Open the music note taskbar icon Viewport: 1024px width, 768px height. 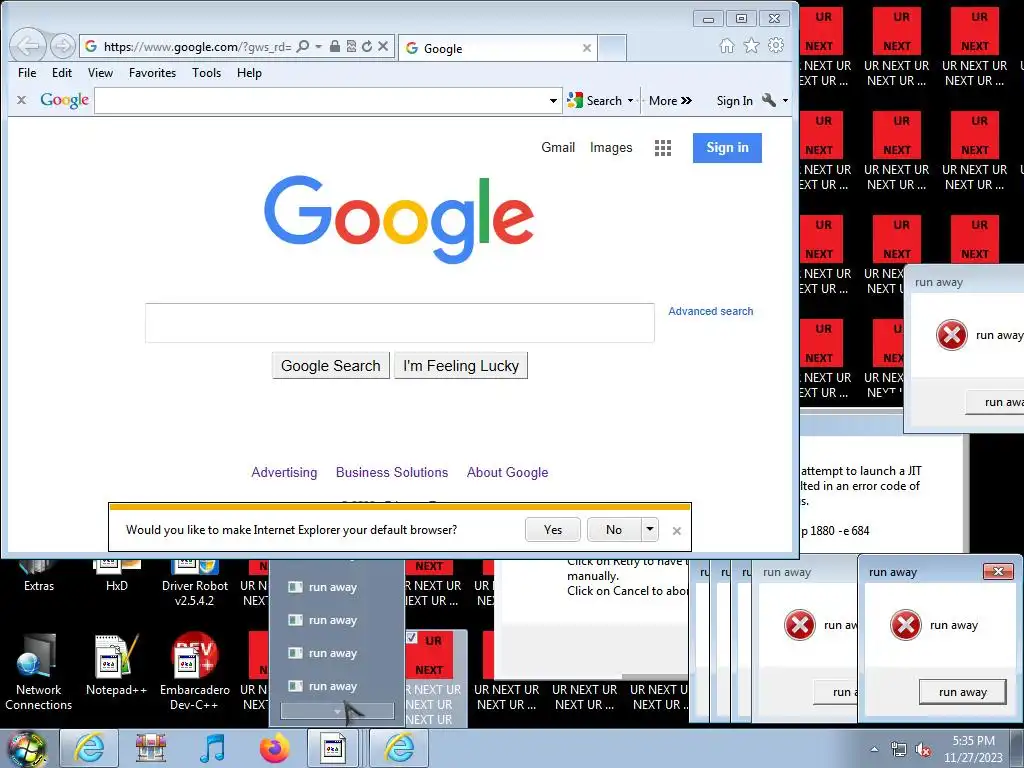pyautogui.click(x=212, y=748)
